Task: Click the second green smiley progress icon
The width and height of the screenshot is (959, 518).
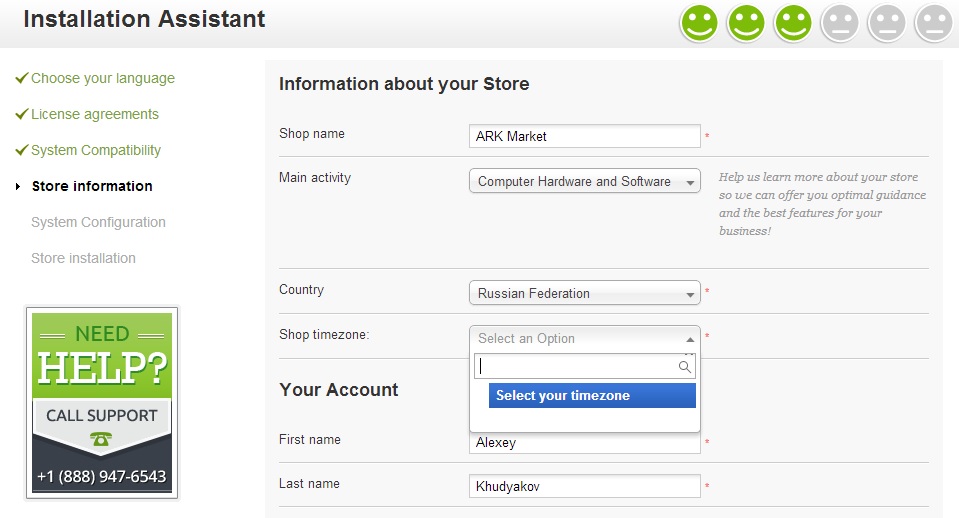Action: coord(746,23)
